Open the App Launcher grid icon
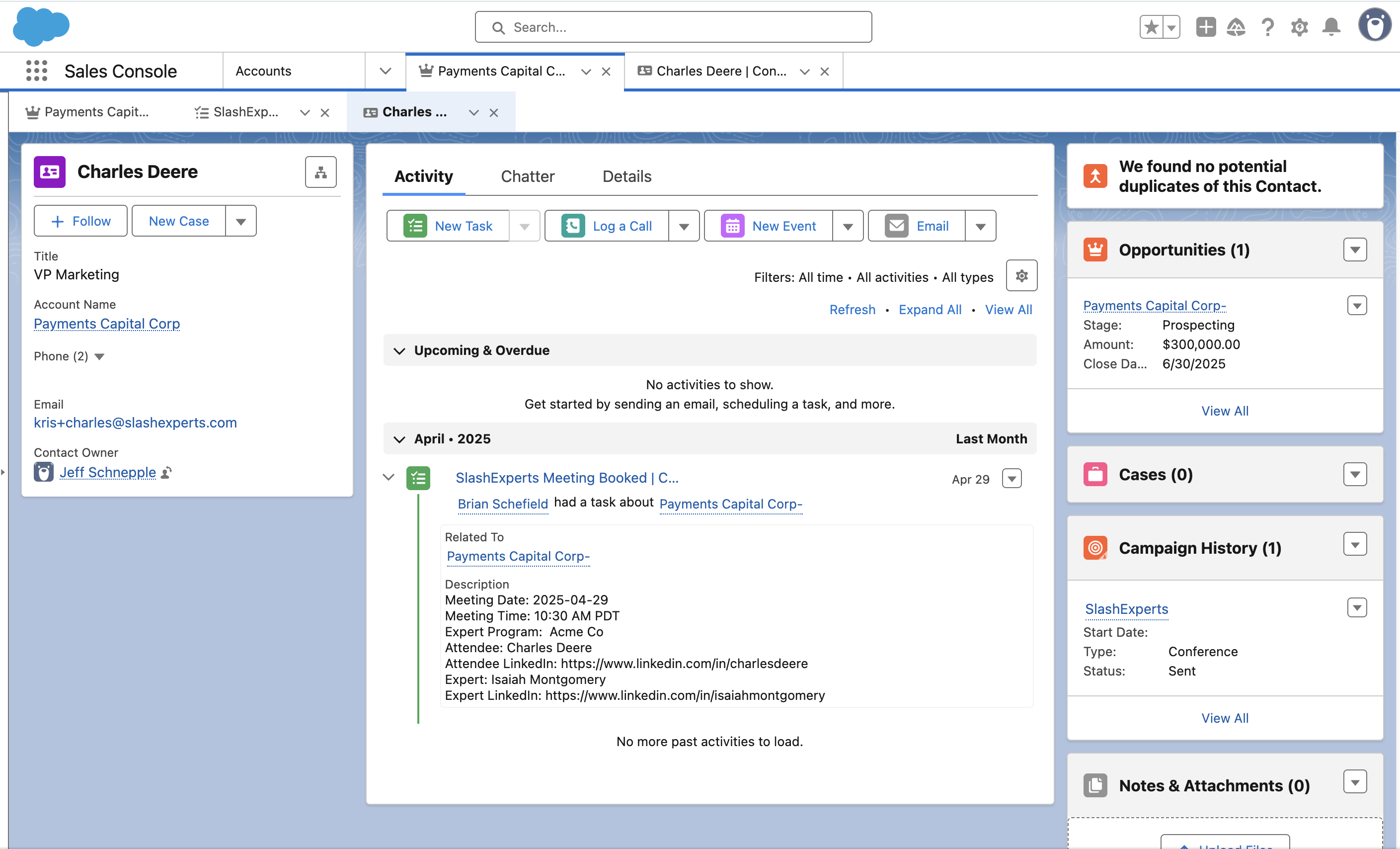Viewport: 1400px width, 849px height. [x=36, y=71]
